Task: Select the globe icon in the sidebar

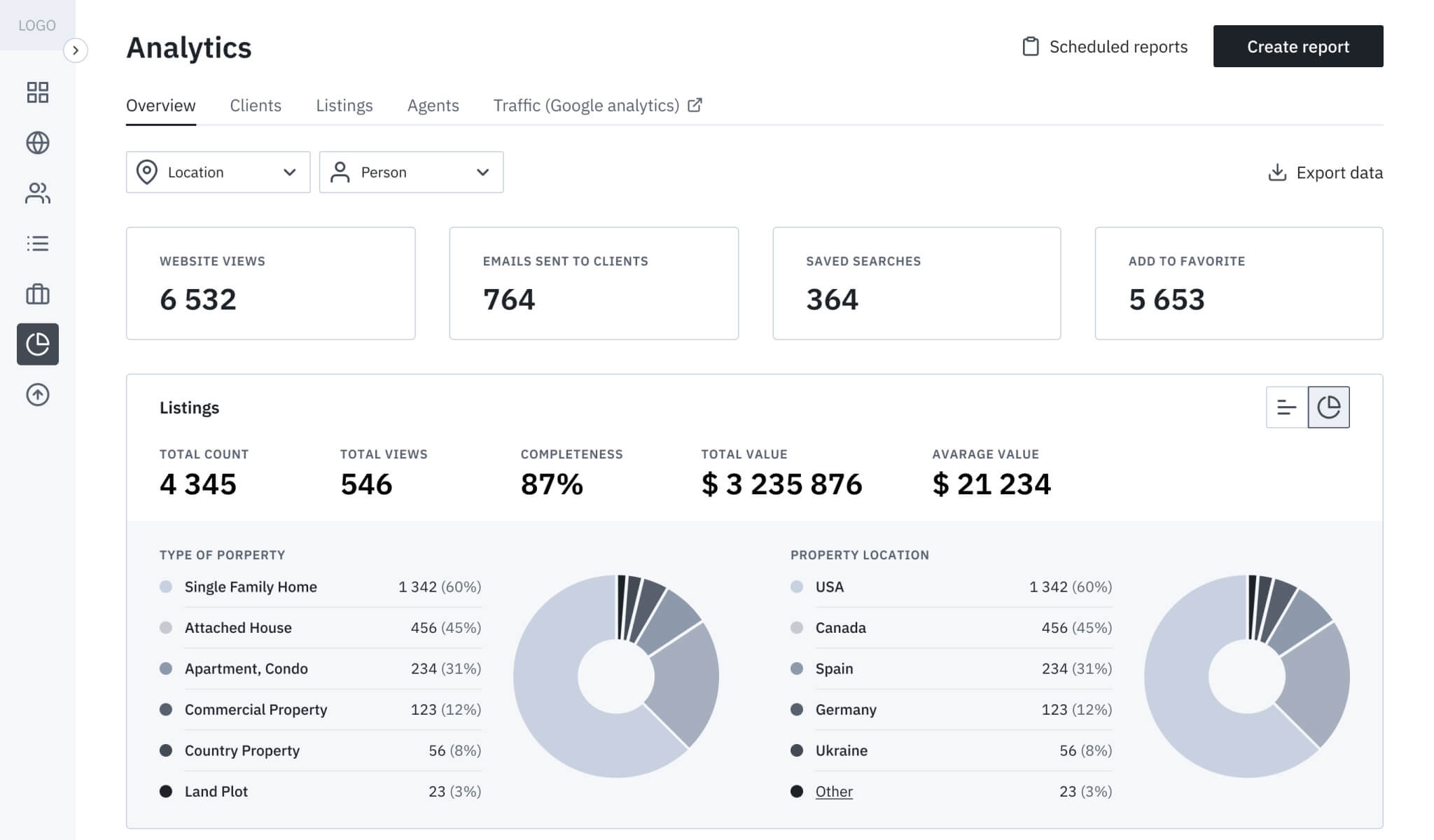Action: pos(38,143)
